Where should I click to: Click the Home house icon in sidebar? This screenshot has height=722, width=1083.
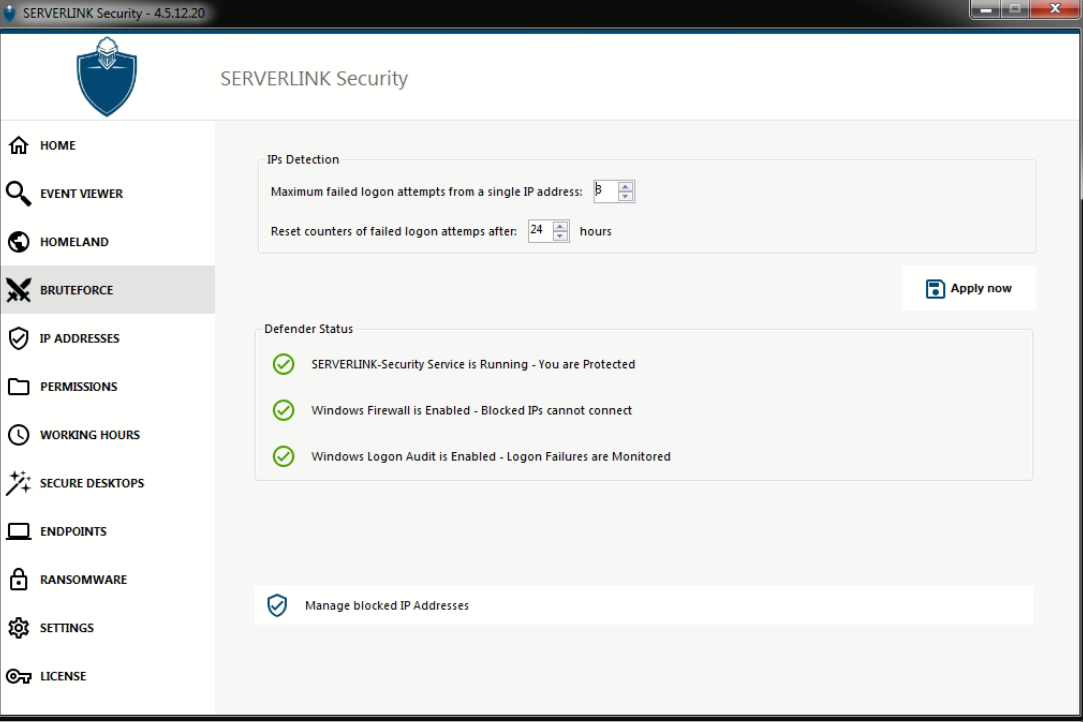[x=18, y=146]
